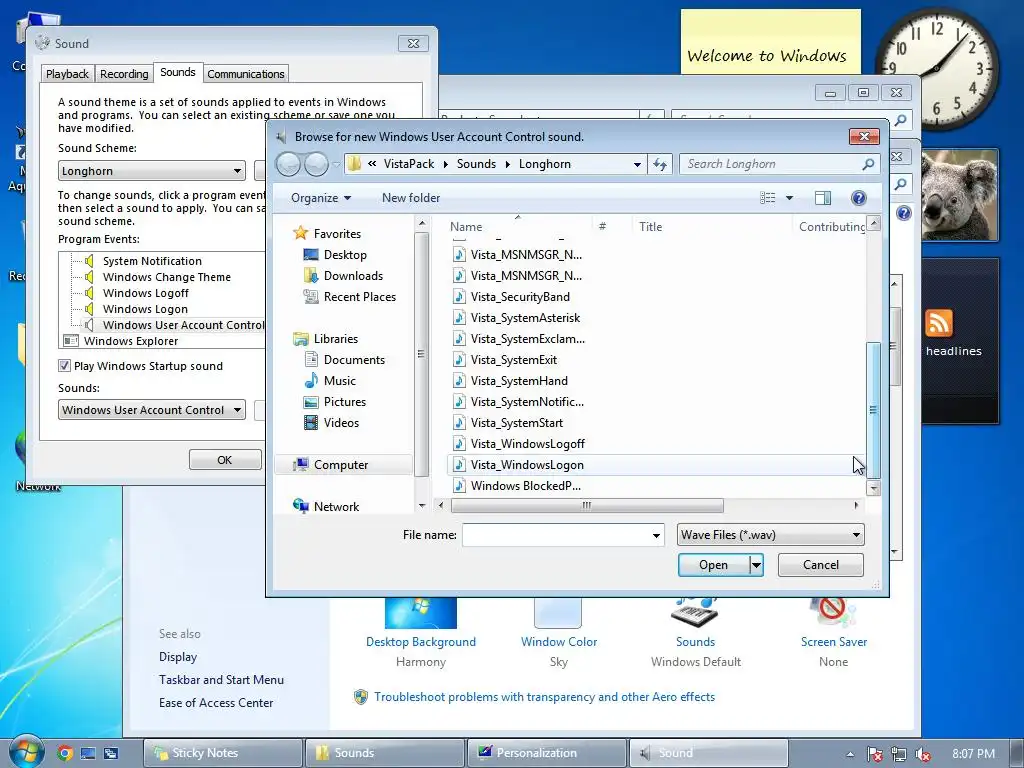The image size is (1024, 768).
Task: Click the network tray icon
Action: click(x=899, y=754)
